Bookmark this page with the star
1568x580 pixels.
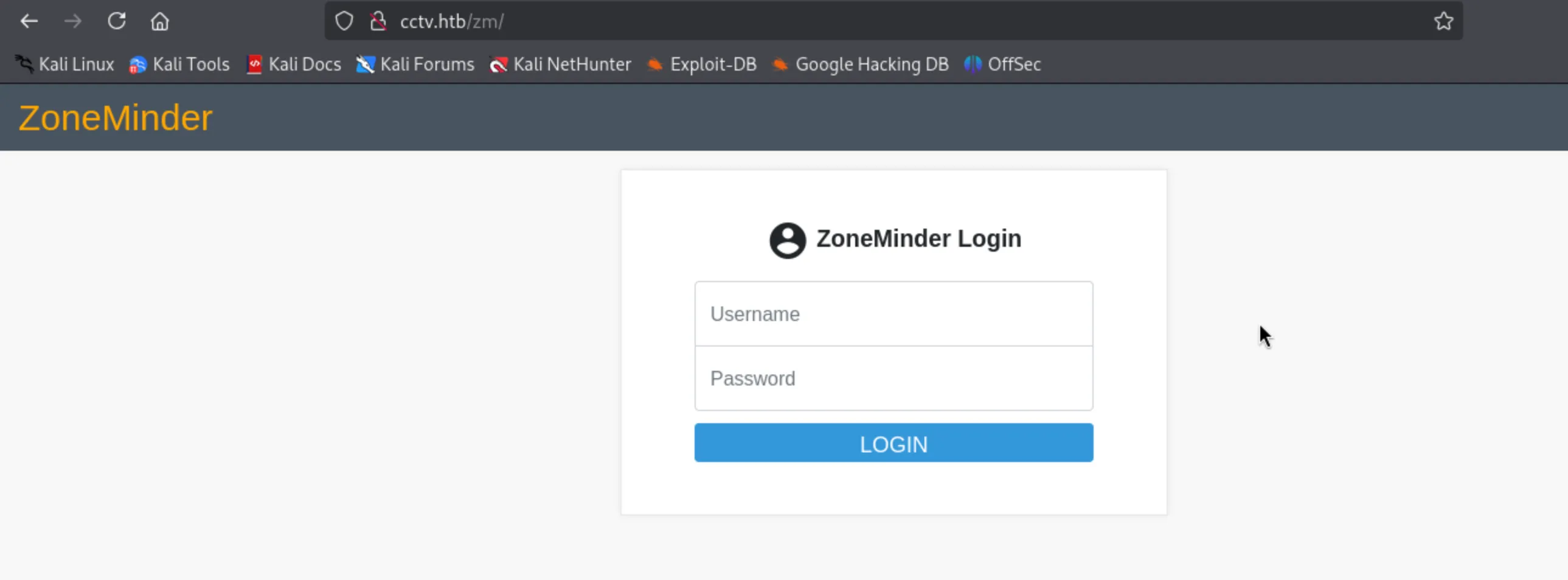1443,22
